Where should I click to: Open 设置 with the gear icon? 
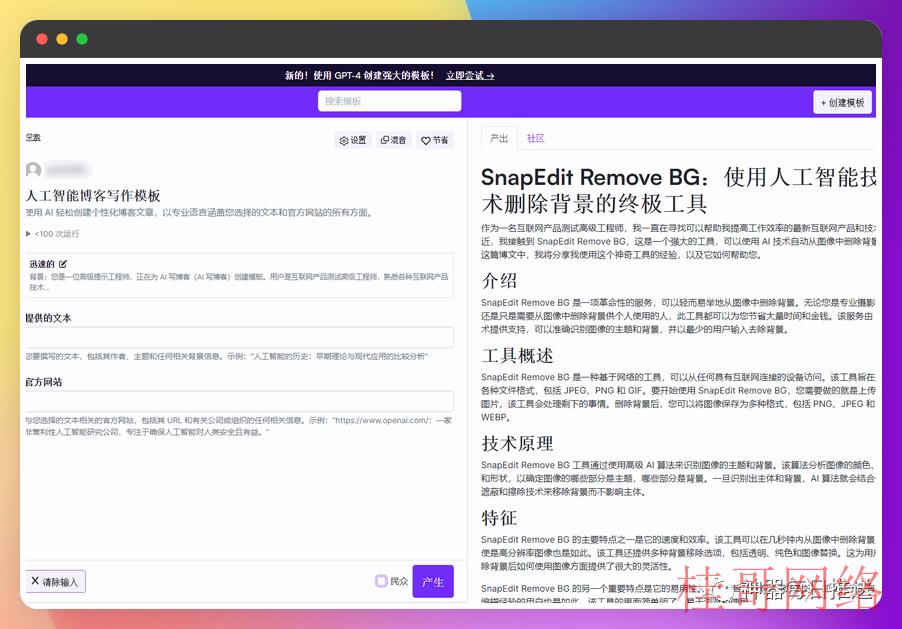point(353,140)
